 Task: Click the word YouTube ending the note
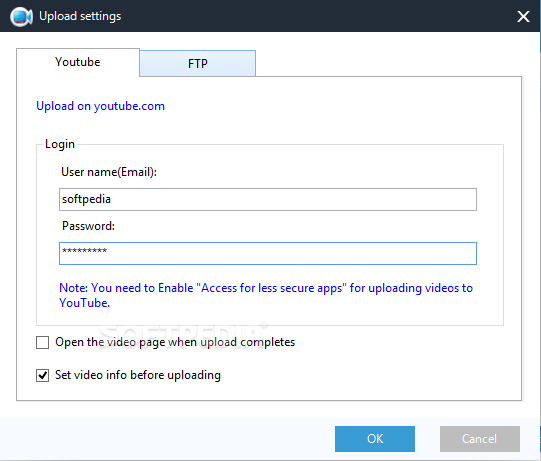pyautogui.click(x=85, y=303)
